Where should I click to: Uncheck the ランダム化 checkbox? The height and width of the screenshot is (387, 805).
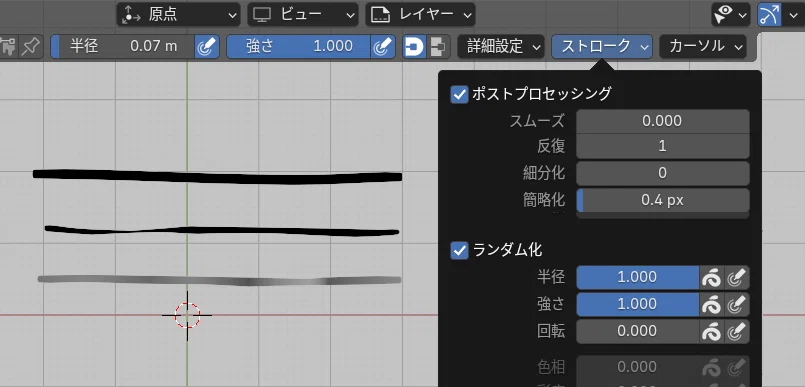point(459,250)
